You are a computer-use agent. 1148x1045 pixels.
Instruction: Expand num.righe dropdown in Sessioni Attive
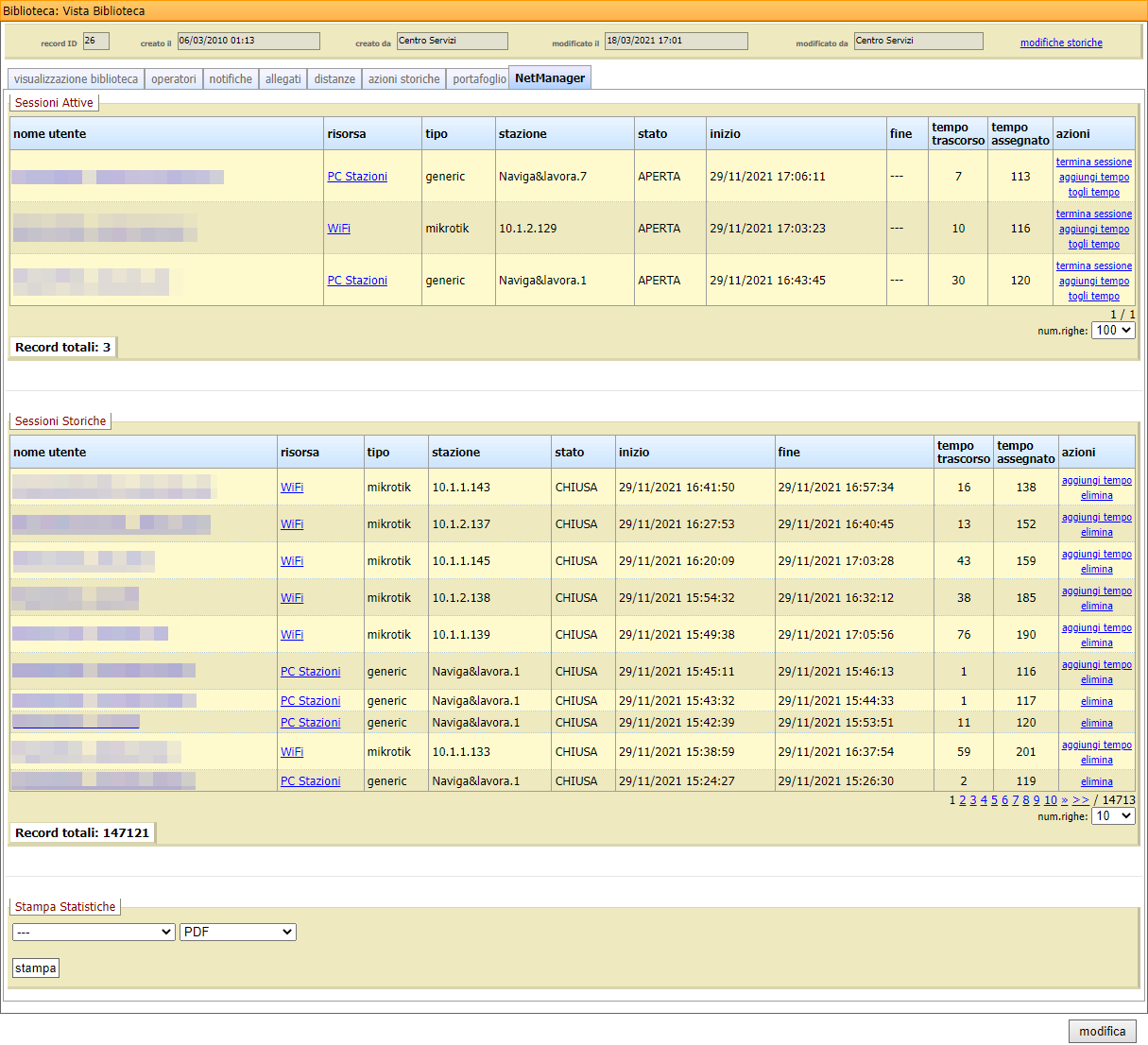pyautogui.click(x=1113, y=331)
